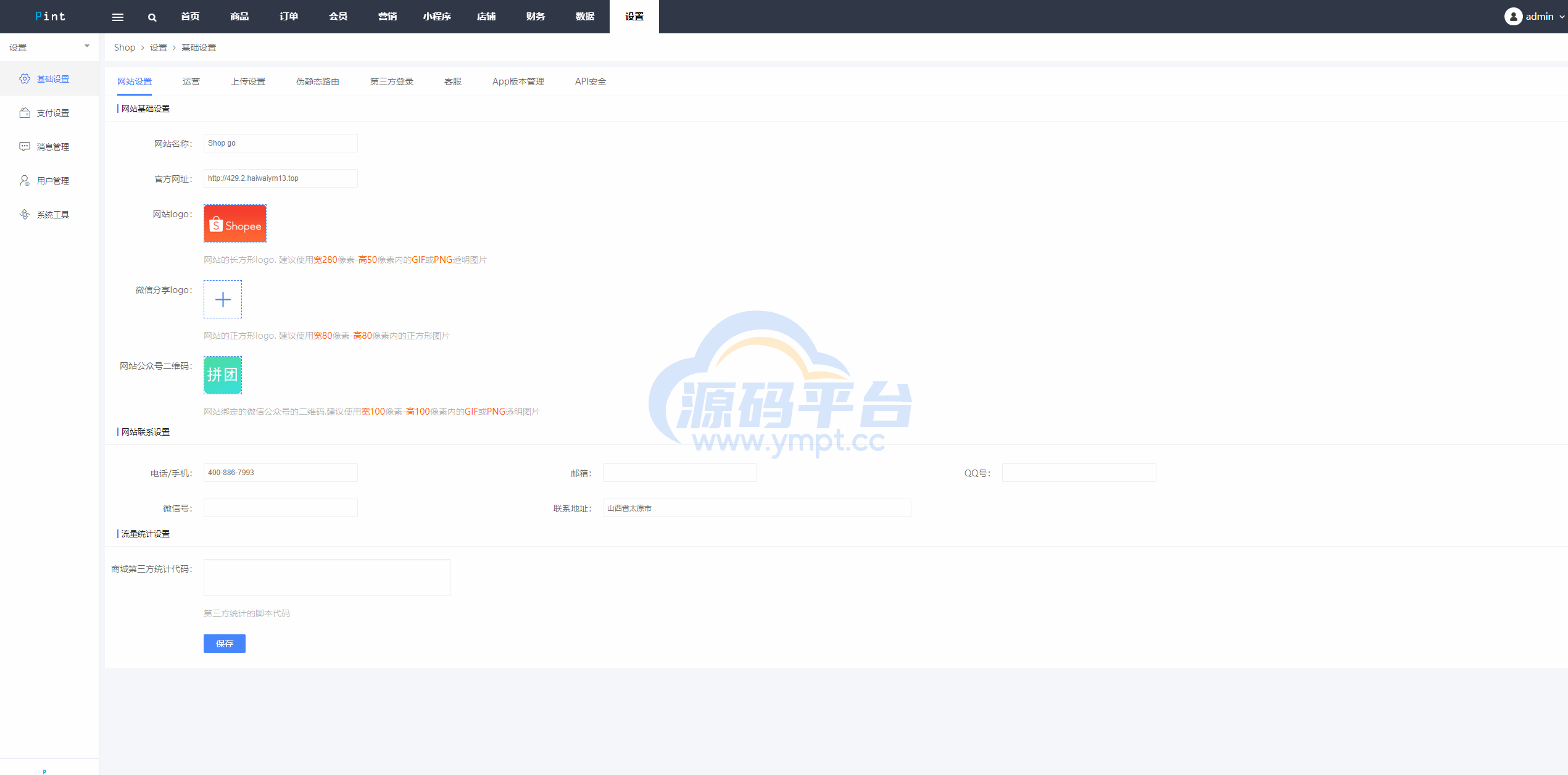Switch to the 伪静态路由 tab
Viewport: 1568px width, 775px height.
318,81
